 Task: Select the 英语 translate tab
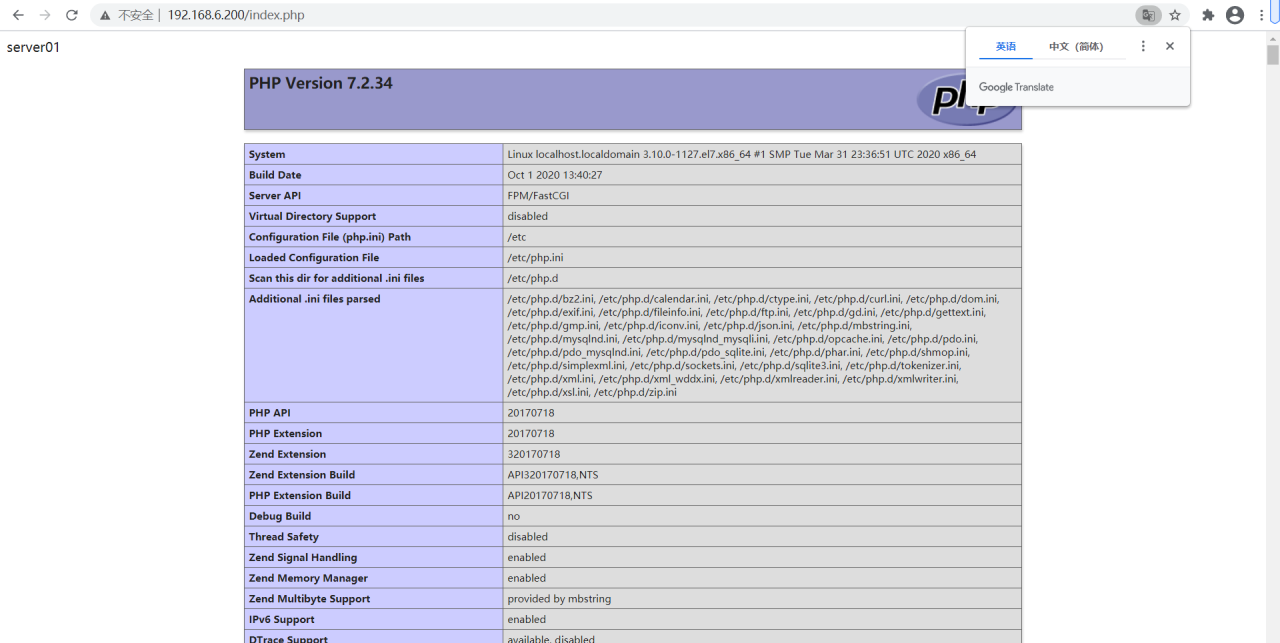tap(1006, 46)
